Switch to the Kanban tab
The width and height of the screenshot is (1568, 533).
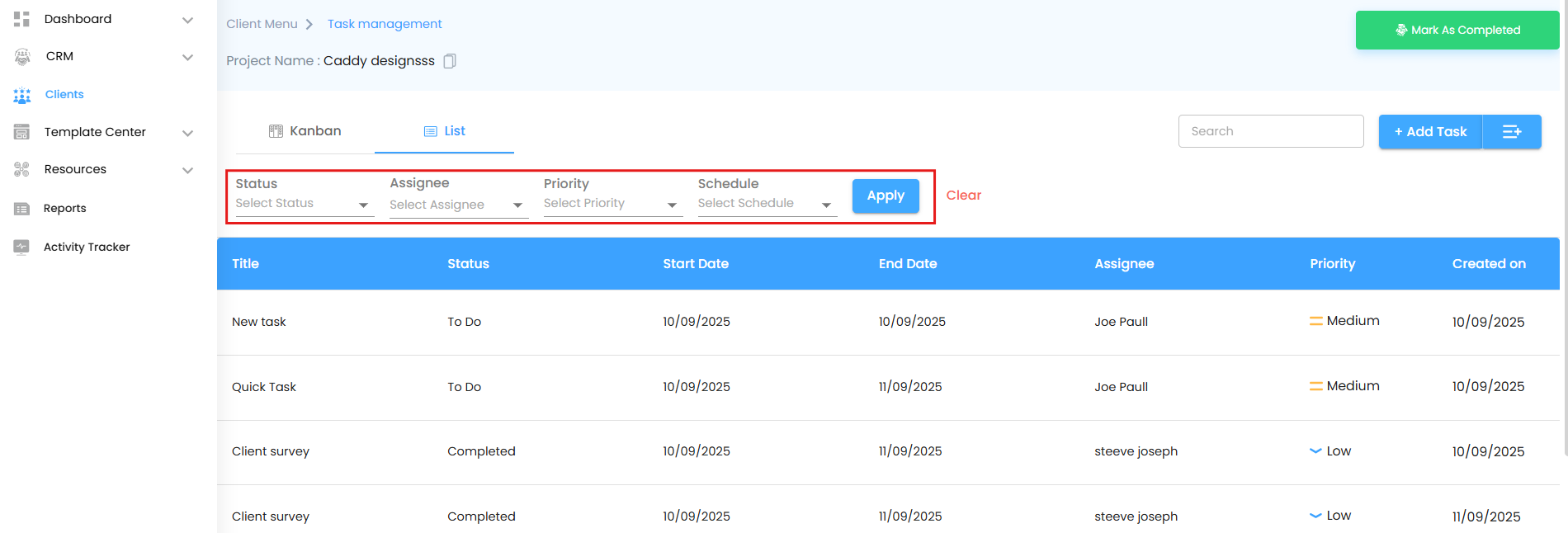305,131
